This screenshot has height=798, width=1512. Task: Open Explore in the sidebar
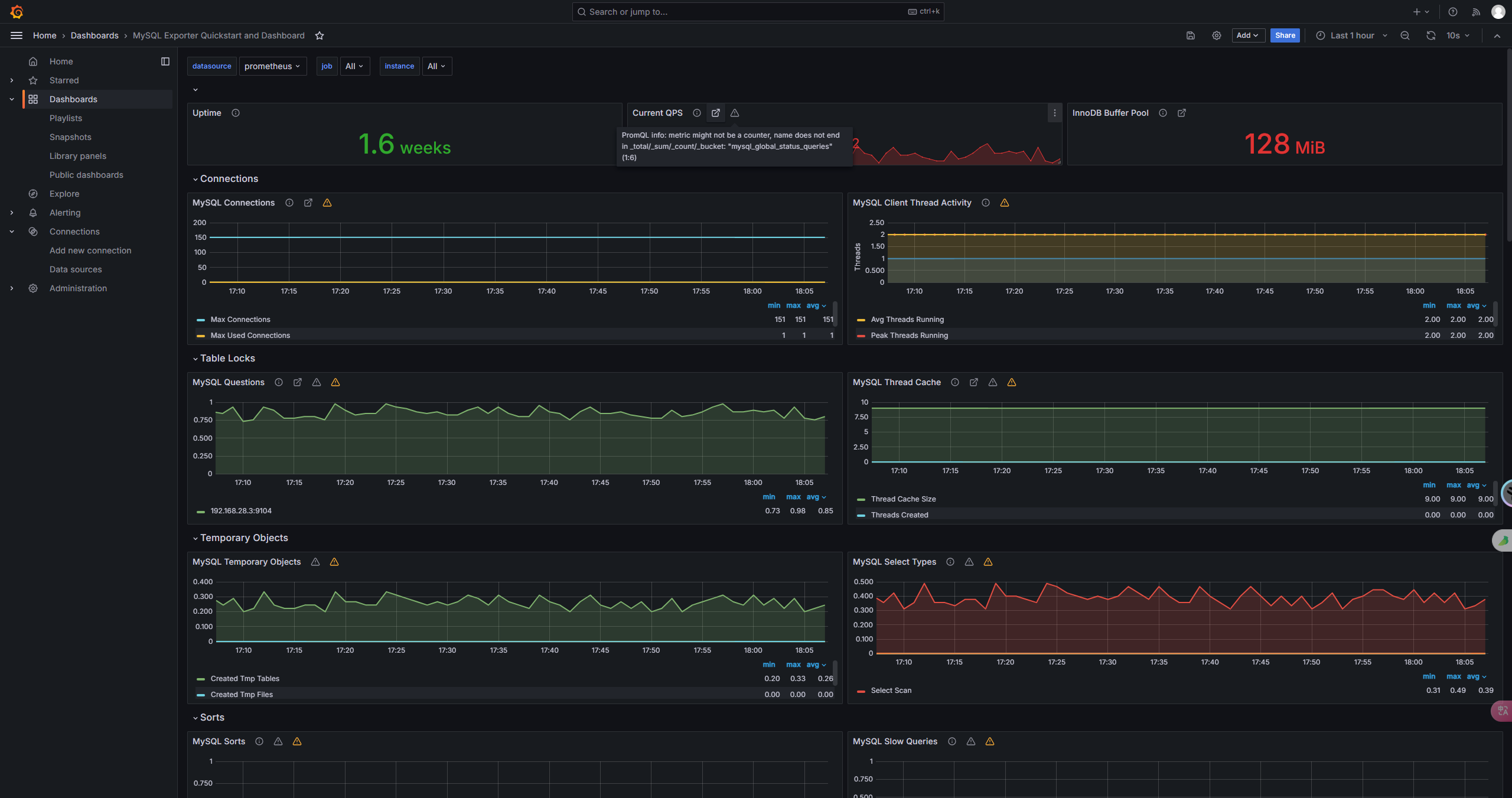click(64, 194)
